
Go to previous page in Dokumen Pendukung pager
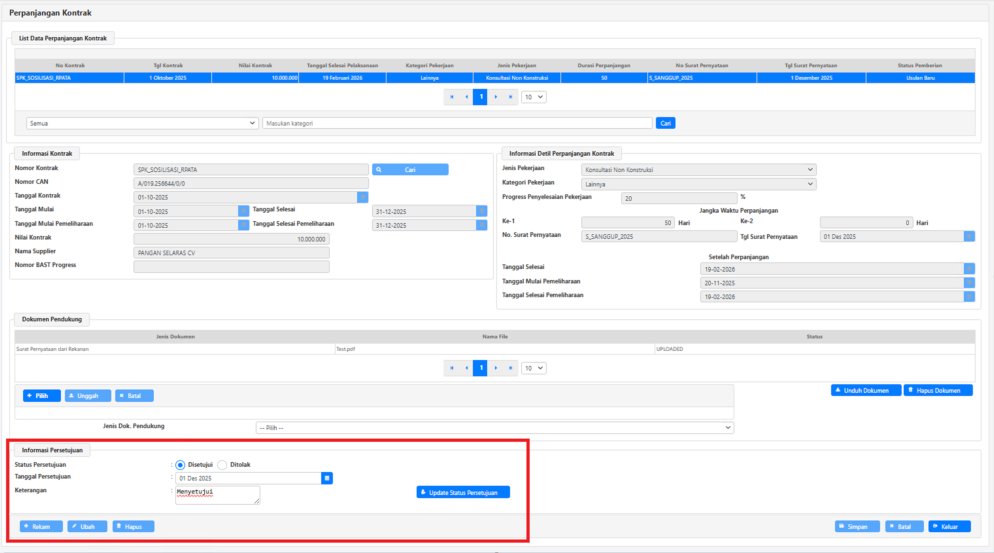(x=466, y=368)
